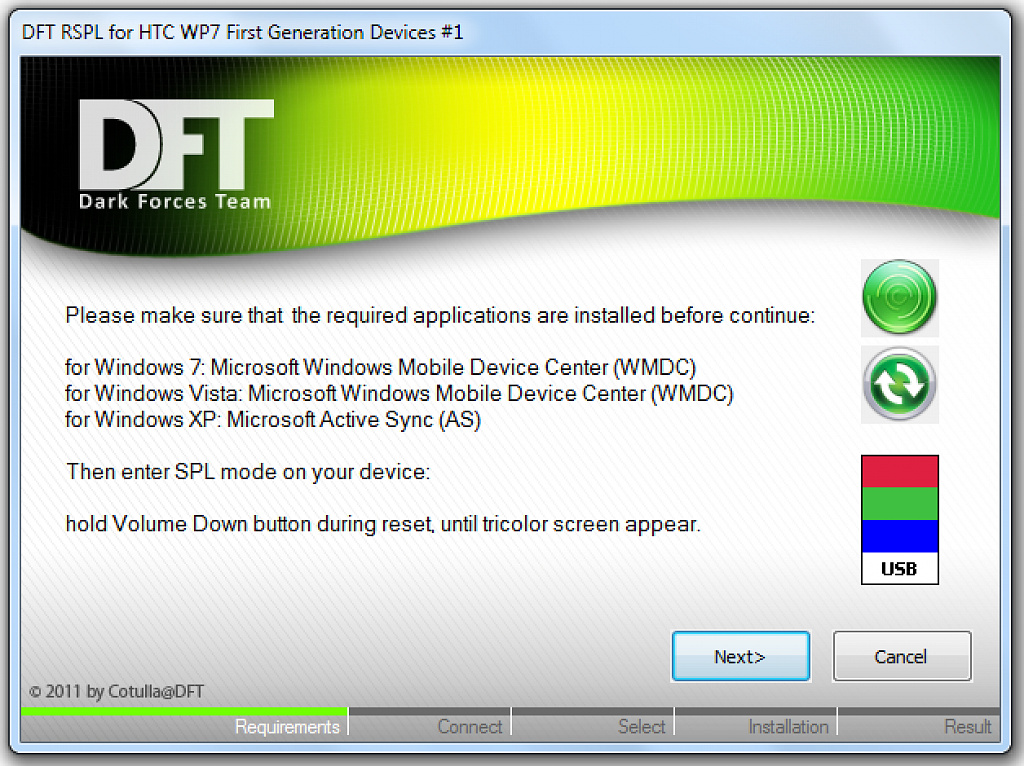Click '© 2011 by Cotulla@DFT' text
The width and height of the screenshot is (1024, 766).
(117, 692)
